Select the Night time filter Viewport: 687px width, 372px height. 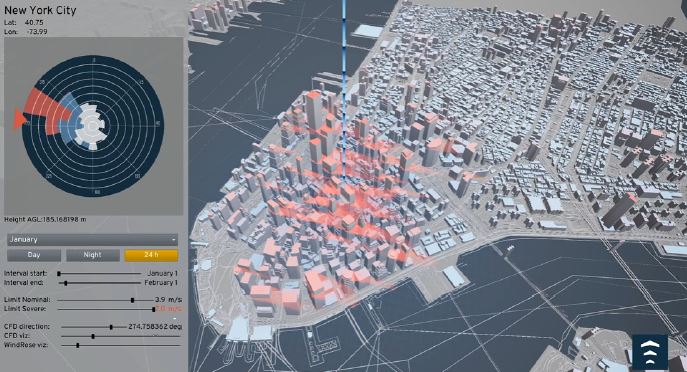(92, 255)
